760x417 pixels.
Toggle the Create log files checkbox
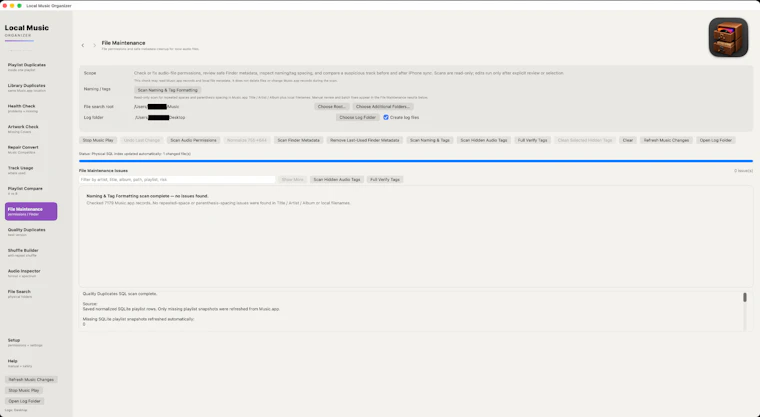[386, 117]
